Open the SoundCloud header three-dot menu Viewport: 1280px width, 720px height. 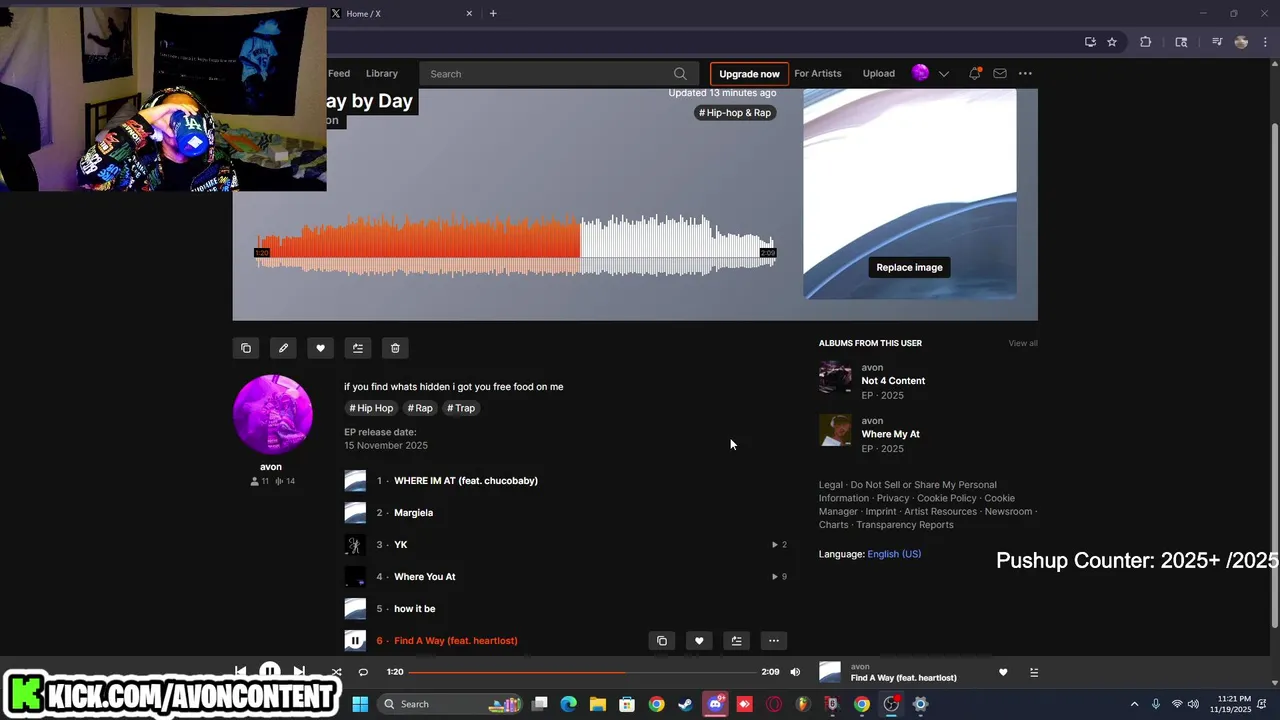point(1025,73)
